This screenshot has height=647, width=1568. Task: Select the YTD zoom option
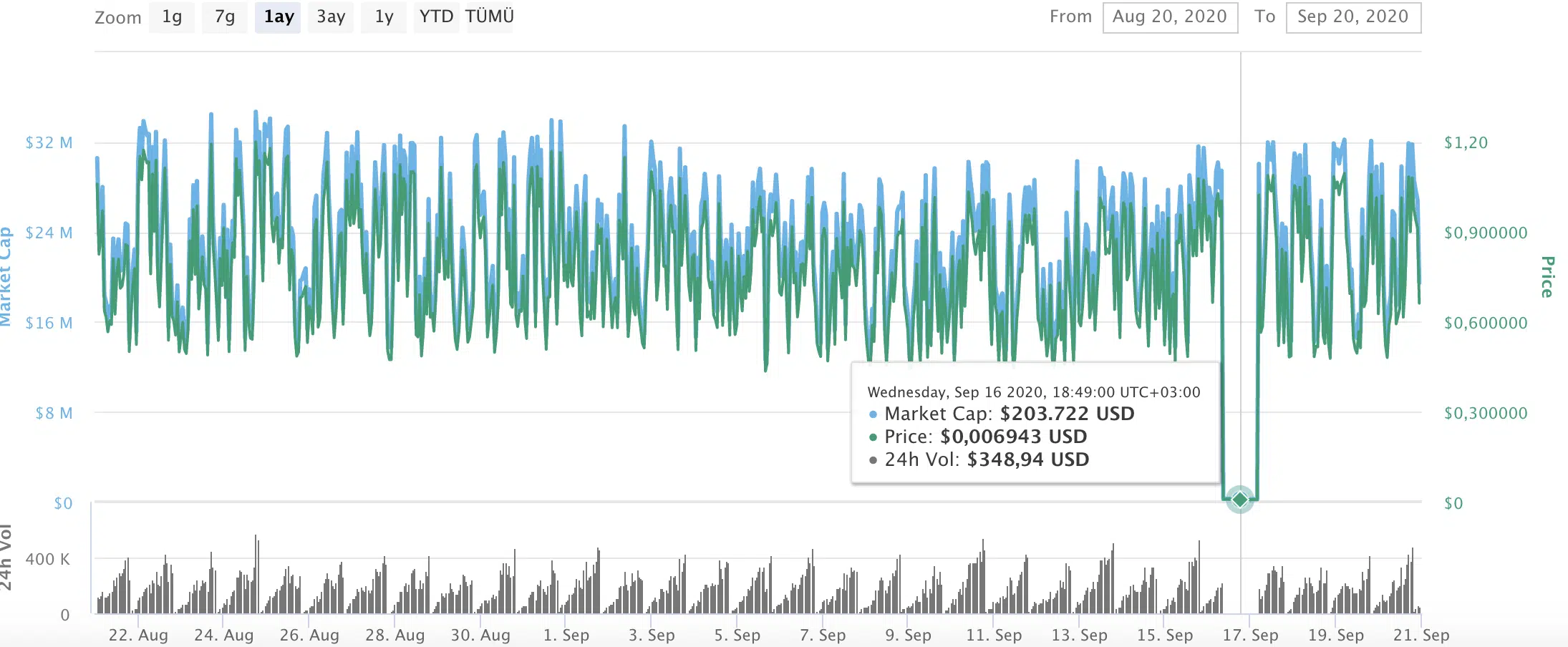[x=436, y=17]
